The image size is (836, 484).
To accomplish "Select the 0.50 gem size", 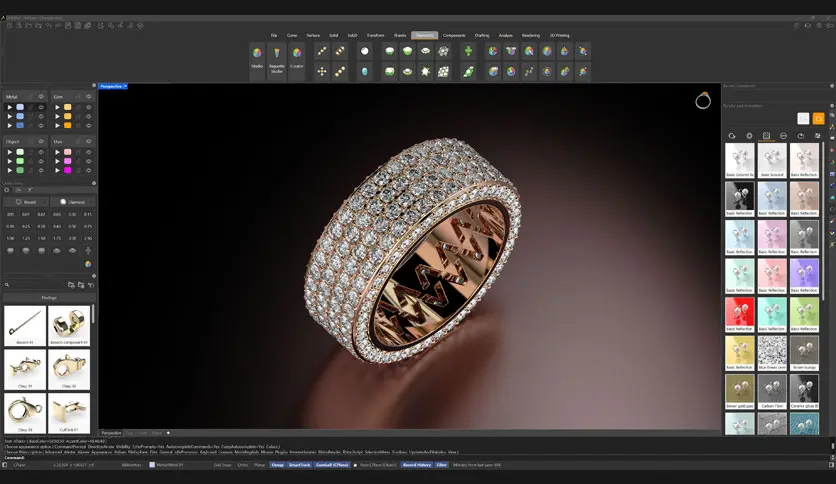I will [x=73, y=226].
